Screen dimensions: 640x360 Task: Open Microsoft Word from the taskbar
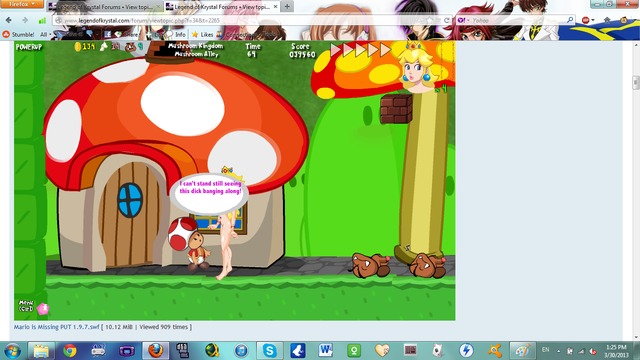[x=326, y=351]
